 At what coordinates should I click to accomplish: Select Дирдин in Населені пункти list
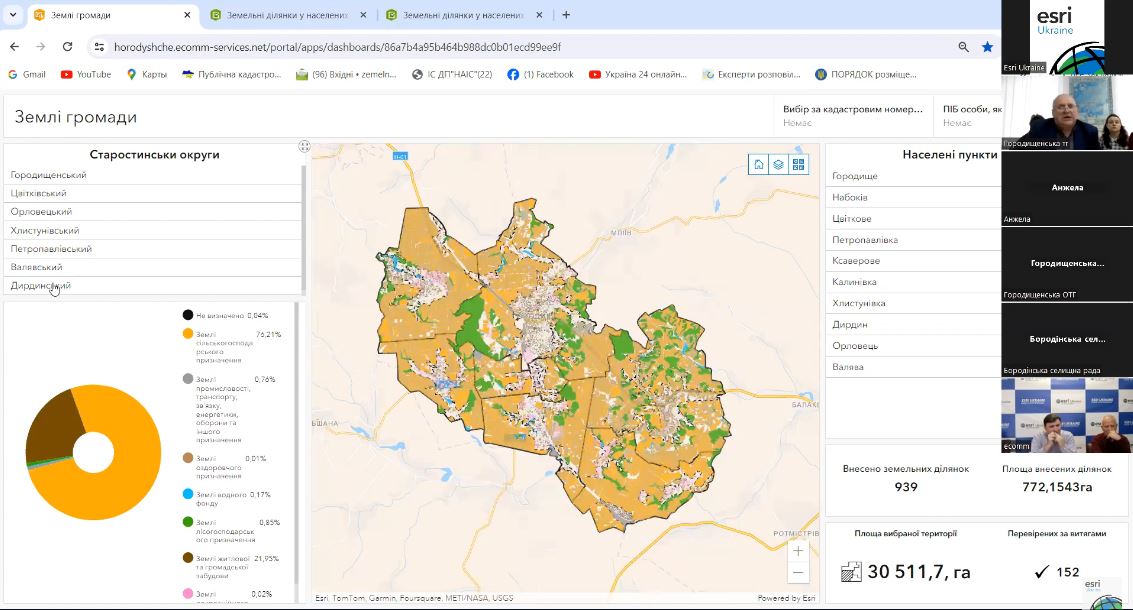pos(913,325)
